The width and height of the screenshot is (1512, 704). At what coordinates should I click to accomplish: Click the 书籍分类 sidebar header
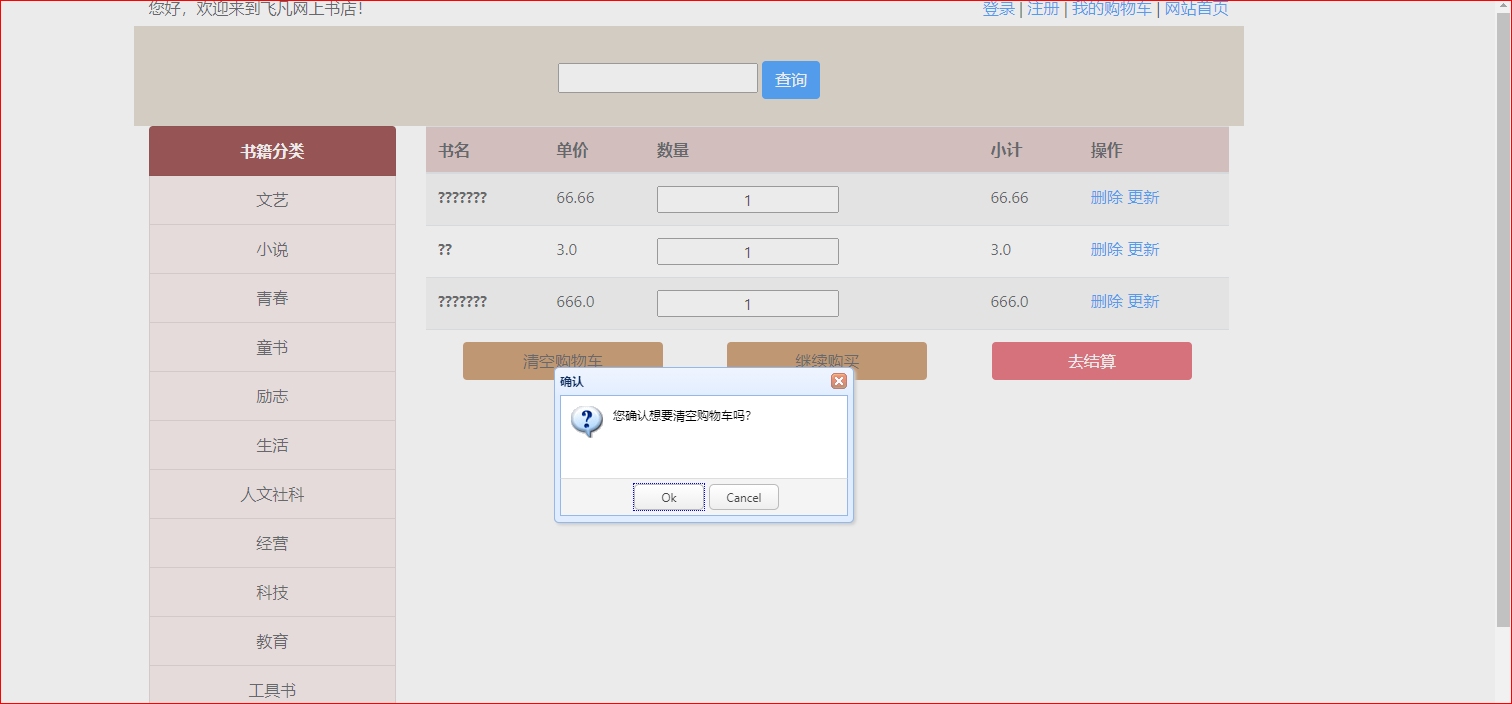(272, 151)
